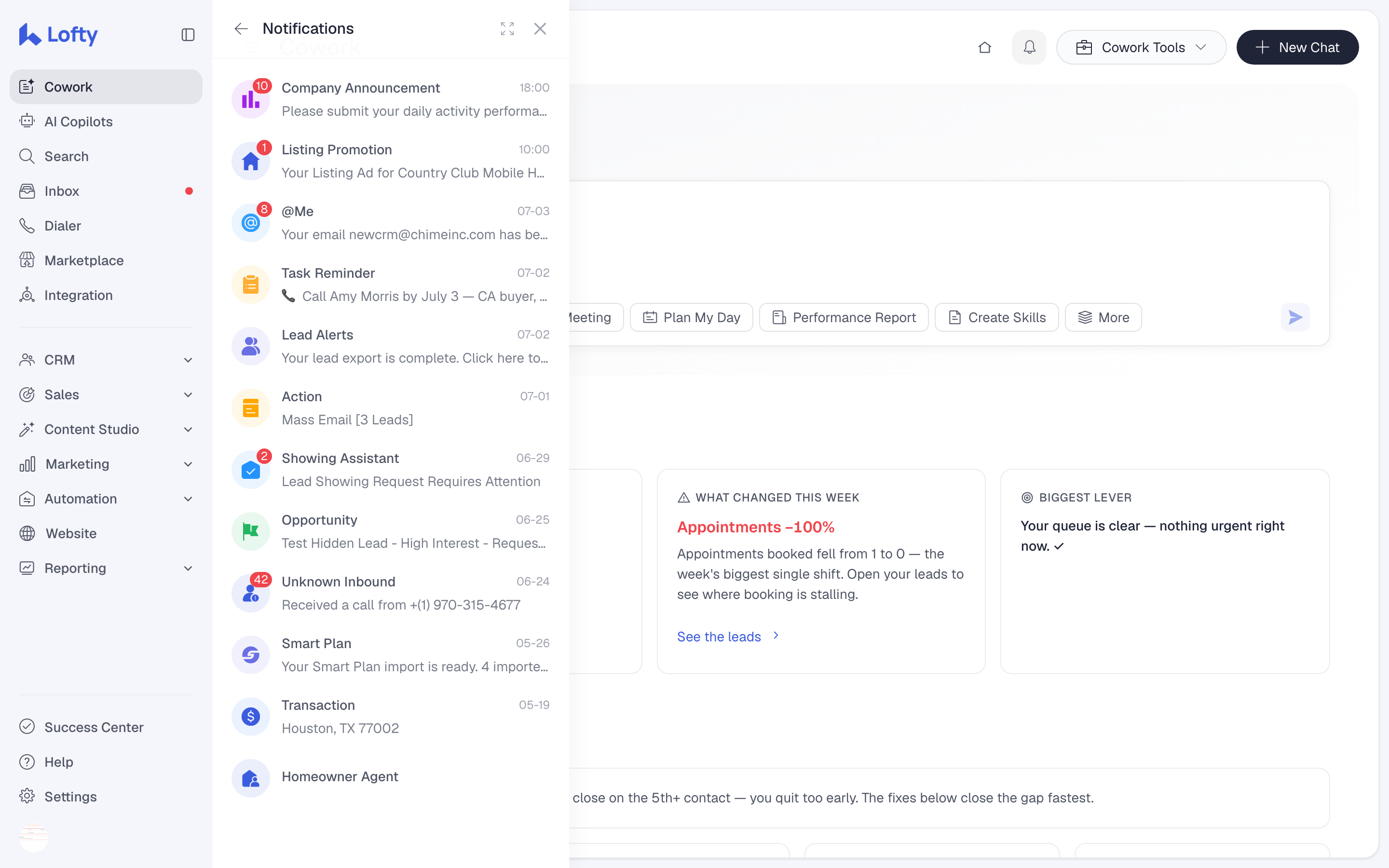Open Search in the sidebar
This screenshot has height=868, width=1389.
[106, 156]
